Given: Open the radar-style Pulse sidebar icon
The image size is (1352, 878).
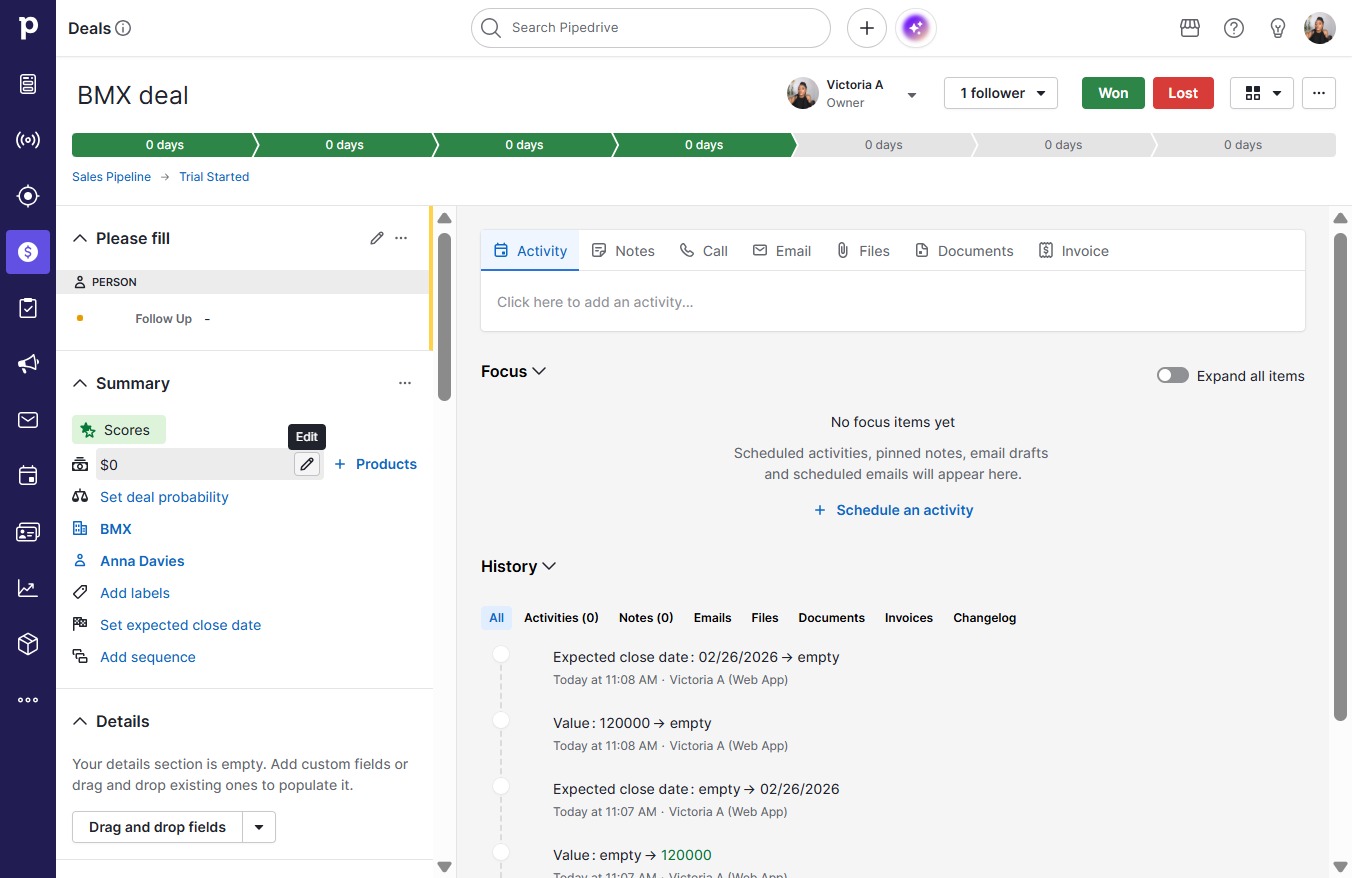Looking at the screenshot, I should tap(28, 140).
